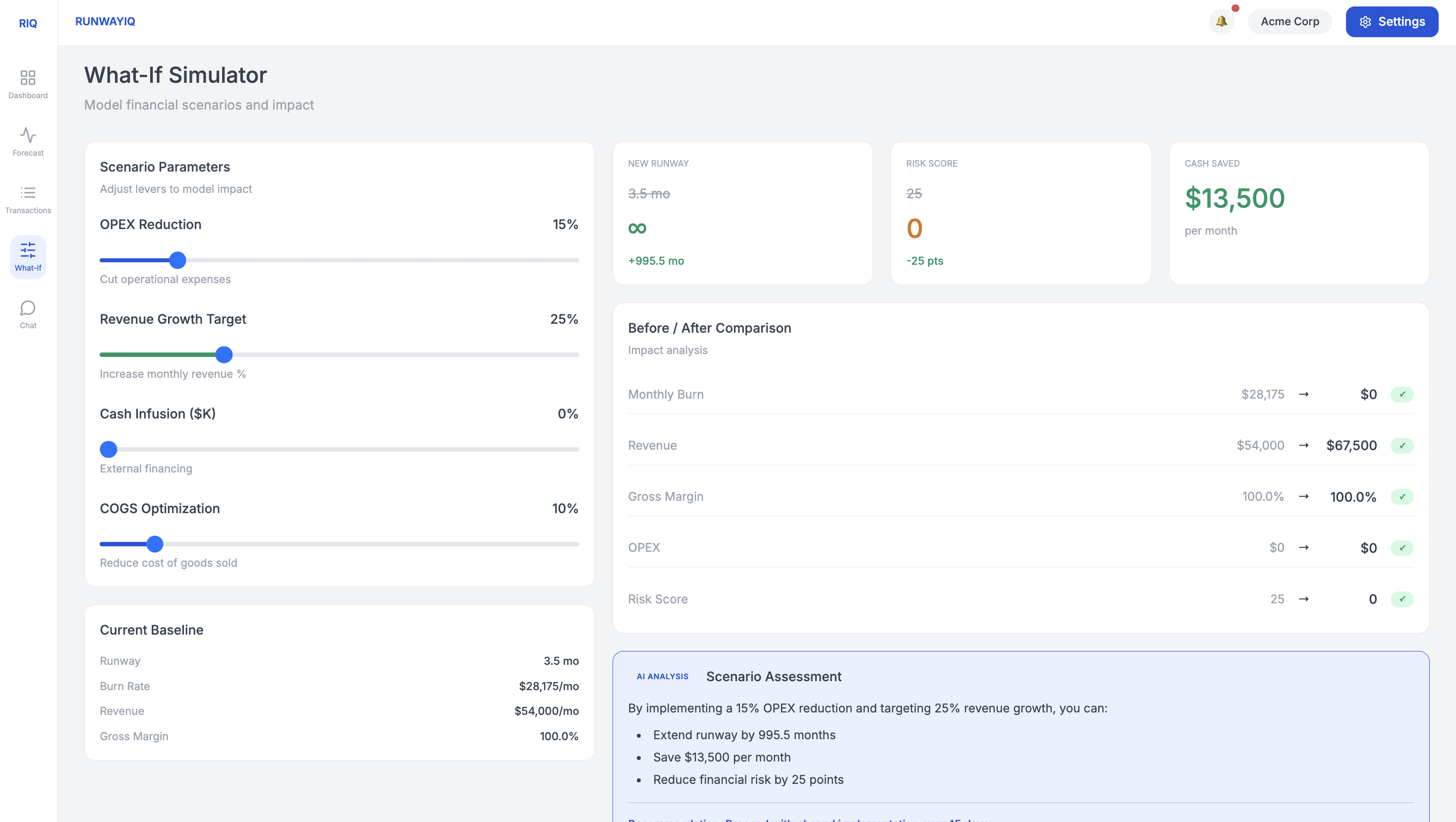Click the Gross Margin checkmark badge
1456x822 pixels.
[x=1402, y=496]
